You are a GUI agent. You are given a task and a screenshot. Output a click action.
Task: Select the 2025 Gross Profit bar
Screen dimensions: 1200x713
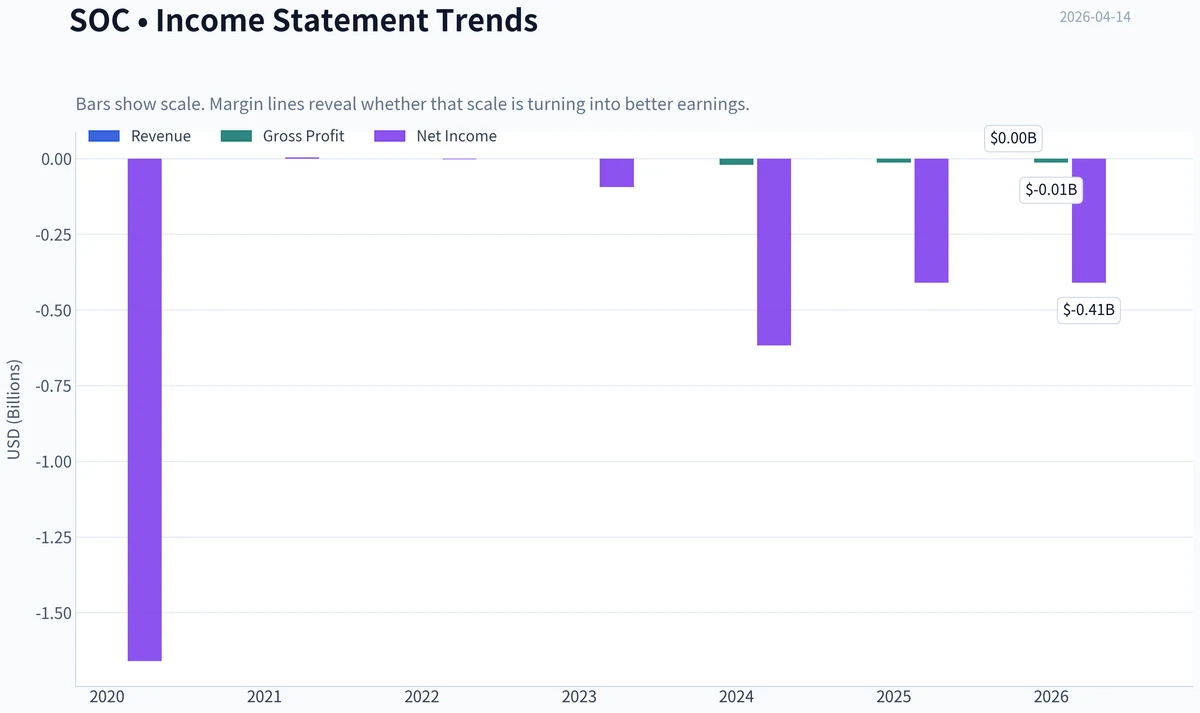[894, 161]
